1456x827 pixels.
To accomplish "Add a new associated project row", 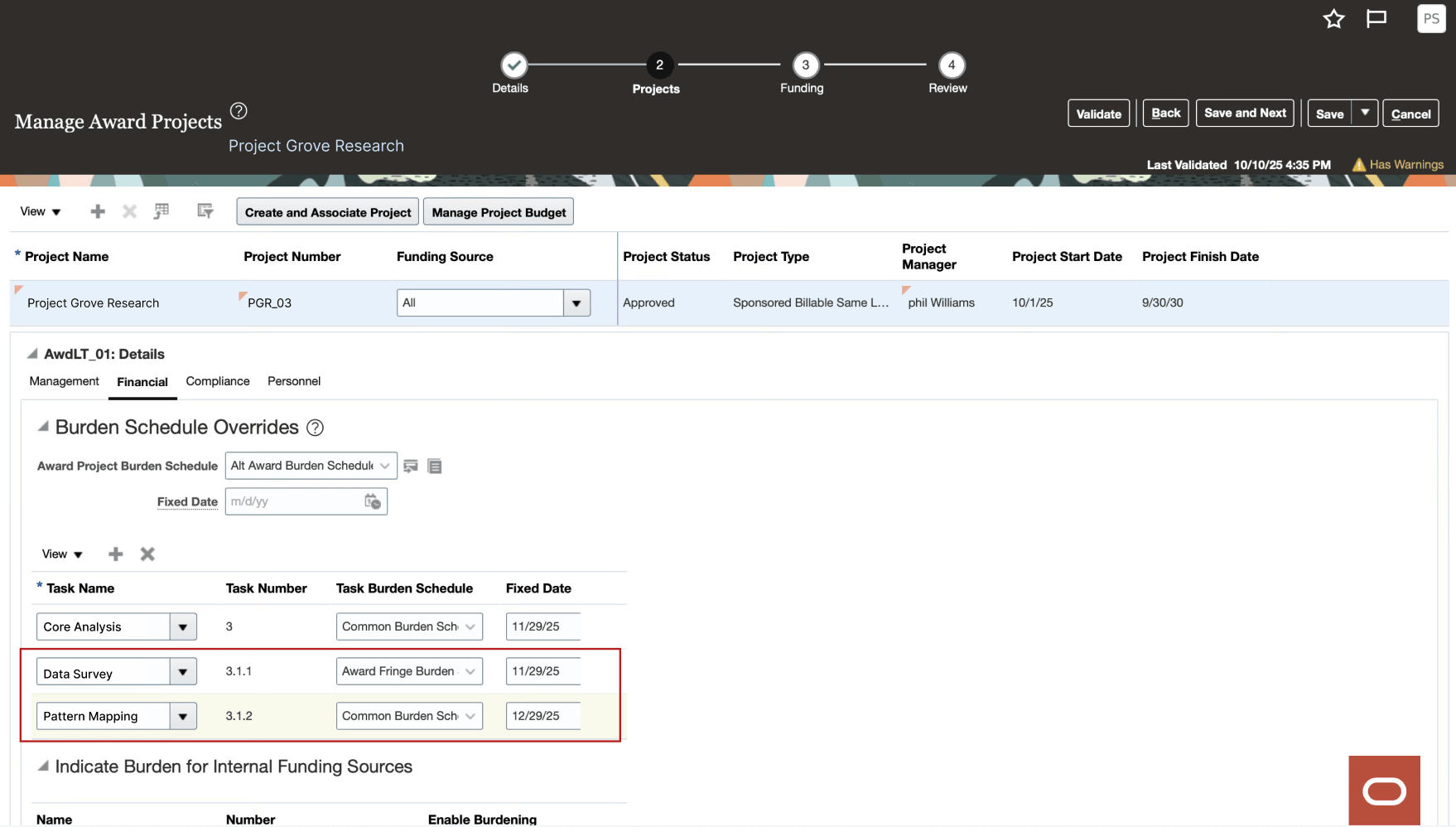I will tap(97, 211).
